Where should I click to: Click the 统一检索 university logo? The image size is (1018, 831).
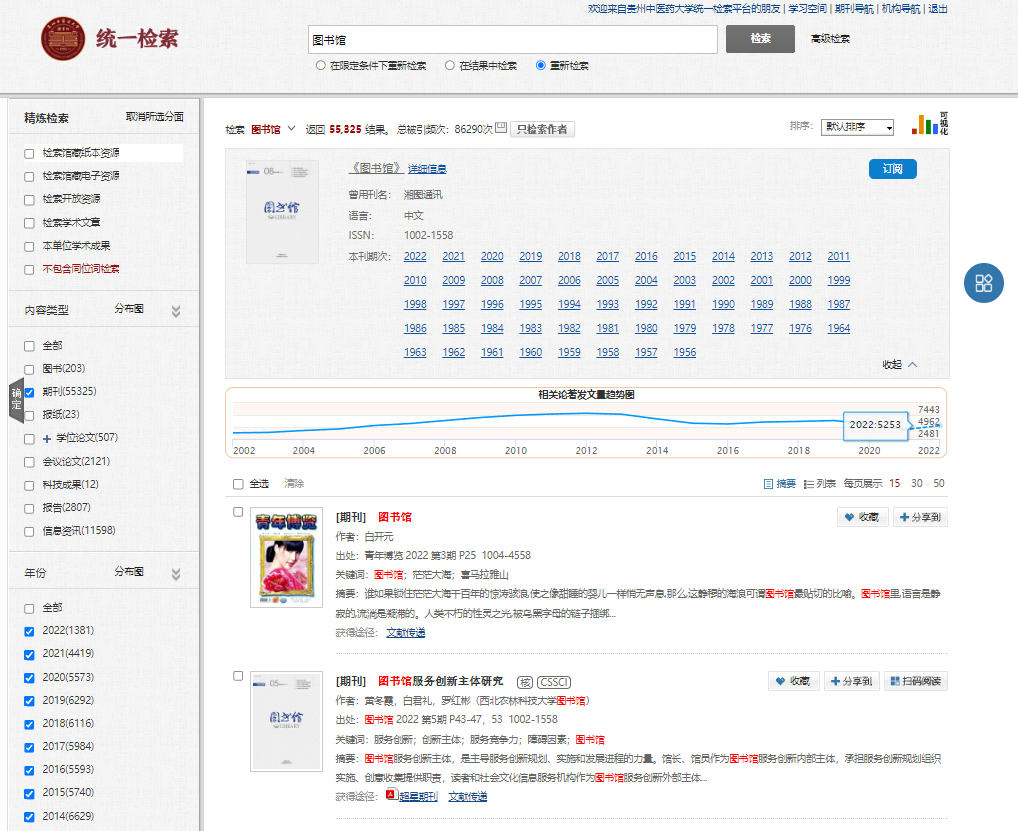63,40
